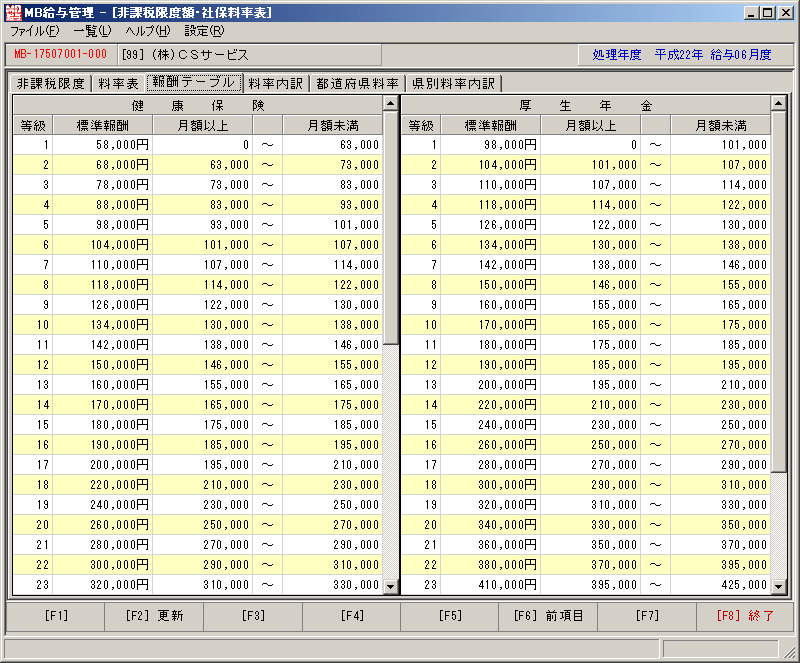
Task: Click the 処理年度 平成22年 給与06月度 label
Action: tap(682, 55)
